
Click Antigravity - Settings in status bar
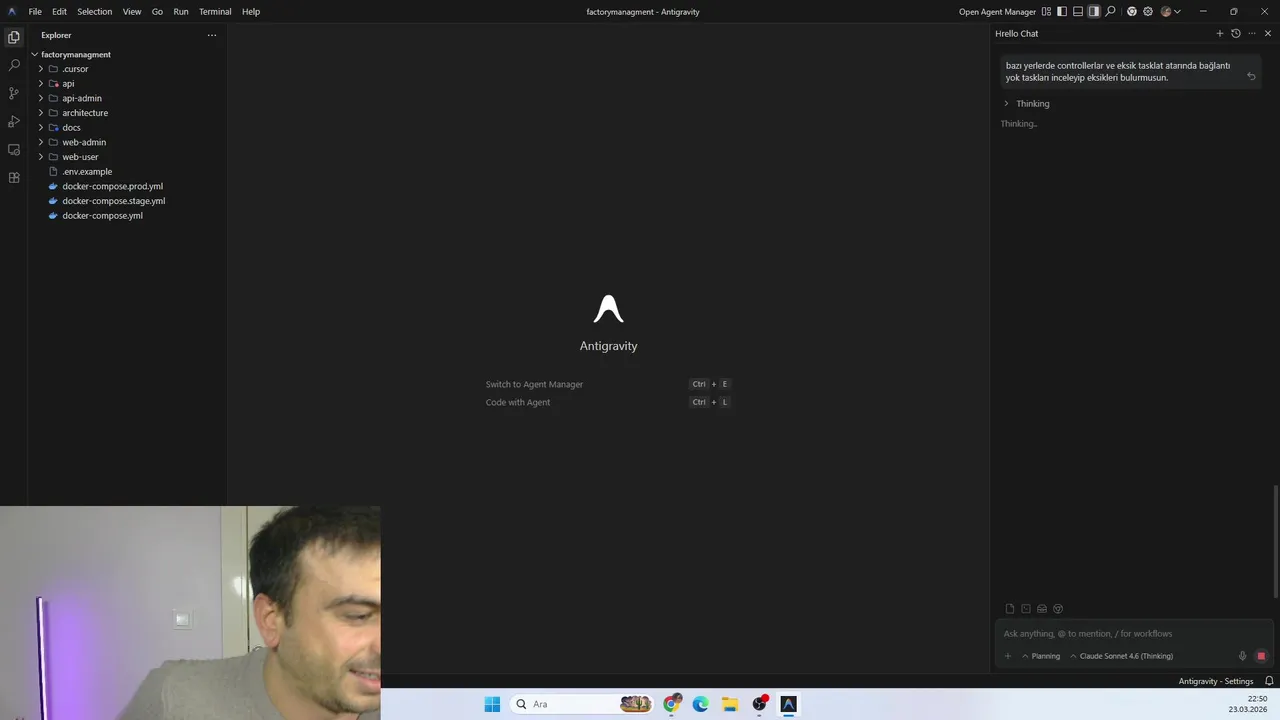tap(1216, 681)
